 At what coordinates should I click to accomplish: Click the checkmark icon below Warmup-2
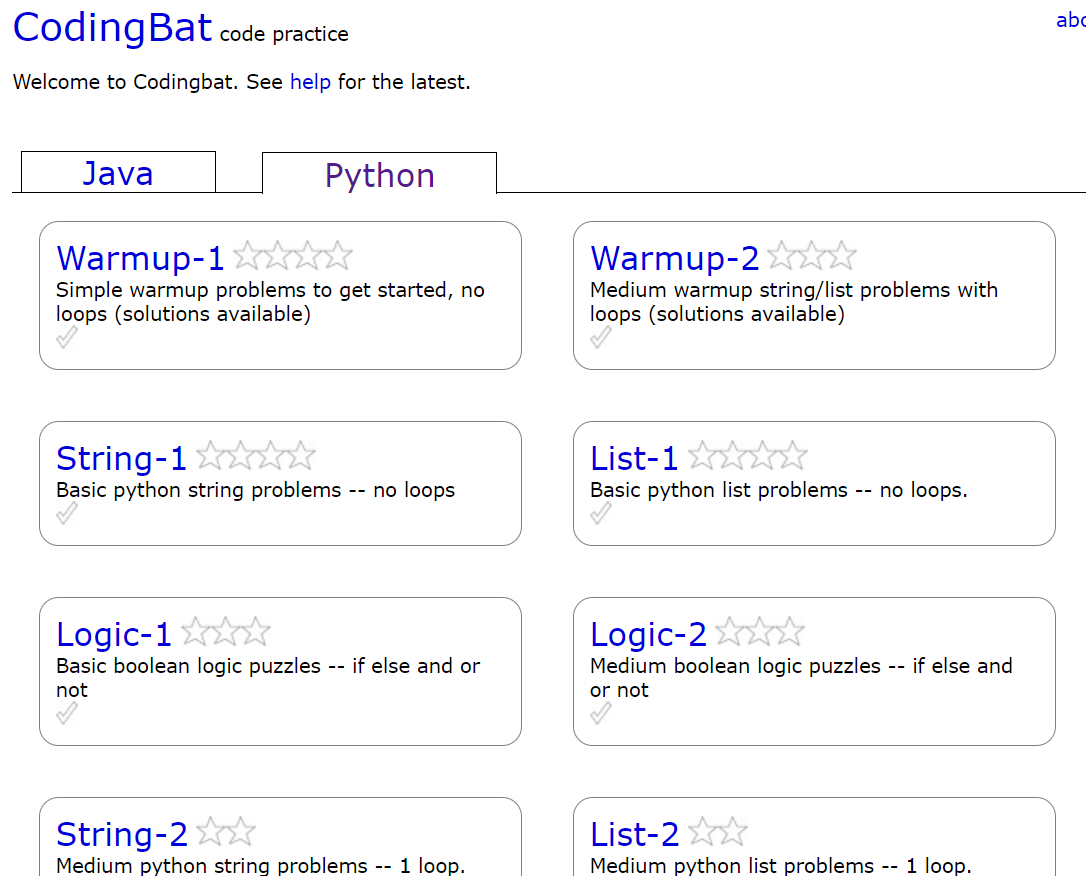[600, 337]
